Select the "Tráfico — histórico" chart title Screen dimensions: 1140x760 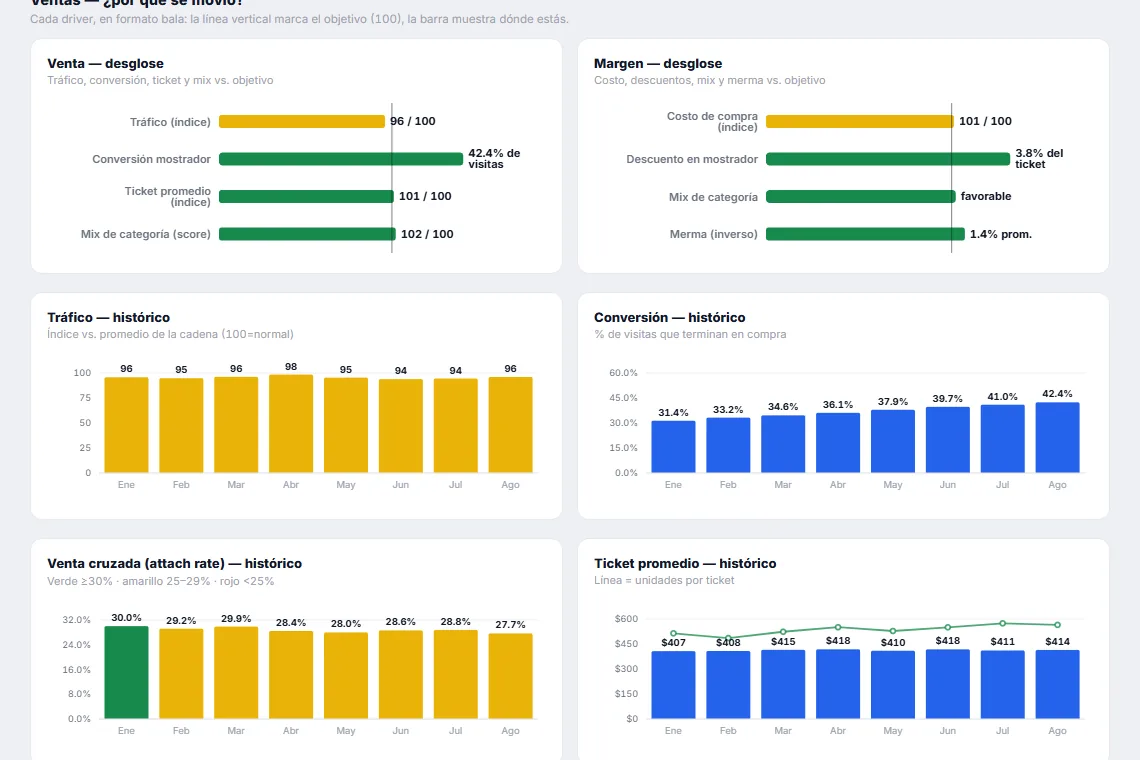tap(108, 317)
